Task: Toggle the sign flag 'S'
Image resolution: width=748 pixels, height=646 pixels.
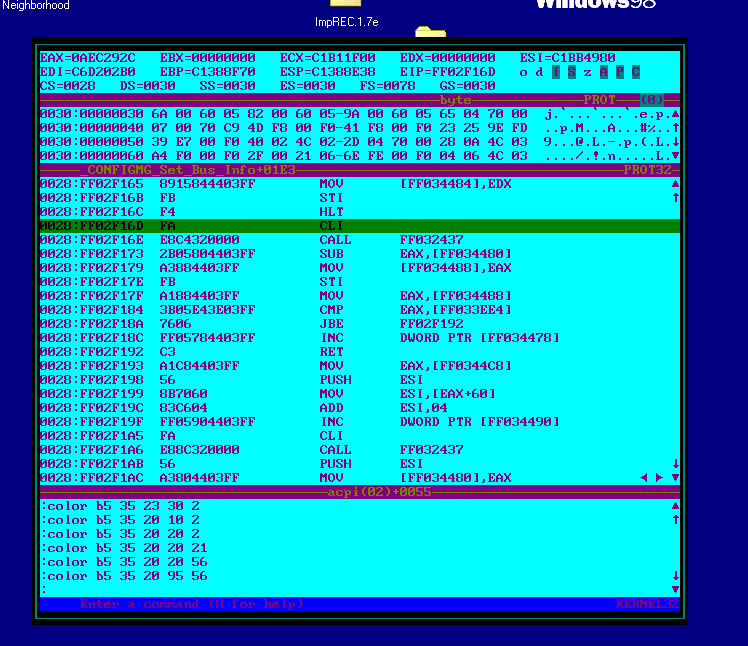Action: (571, 72)
